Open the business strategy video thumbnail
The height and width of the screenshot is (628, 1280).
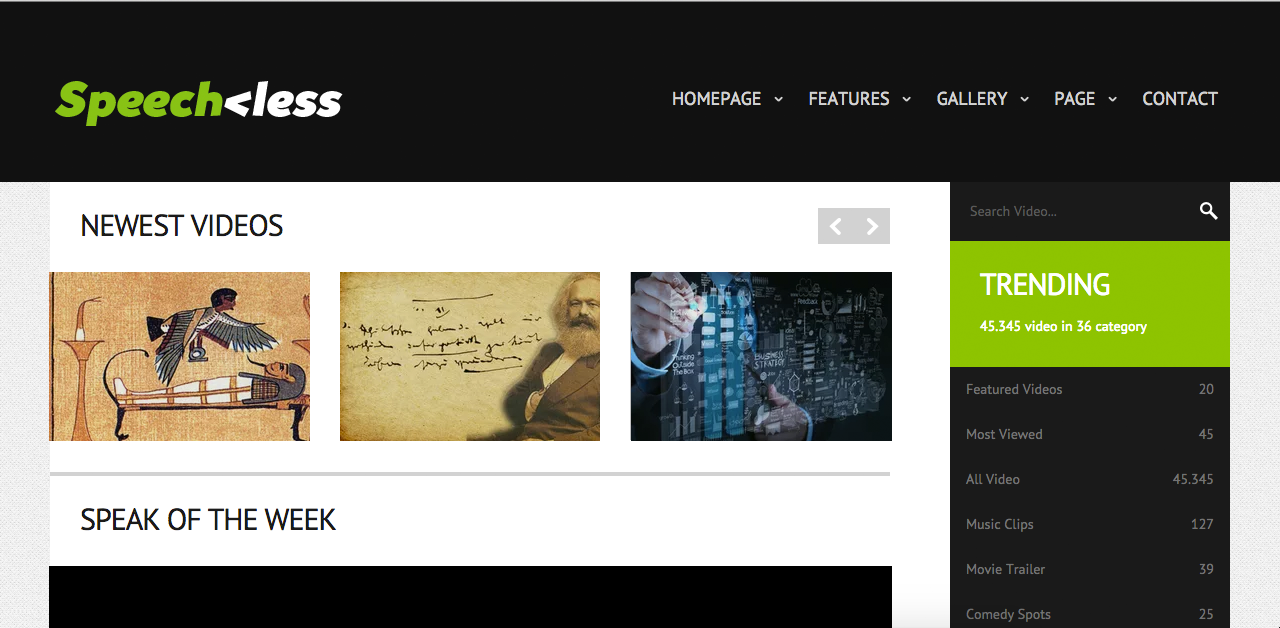pos(761,356)
